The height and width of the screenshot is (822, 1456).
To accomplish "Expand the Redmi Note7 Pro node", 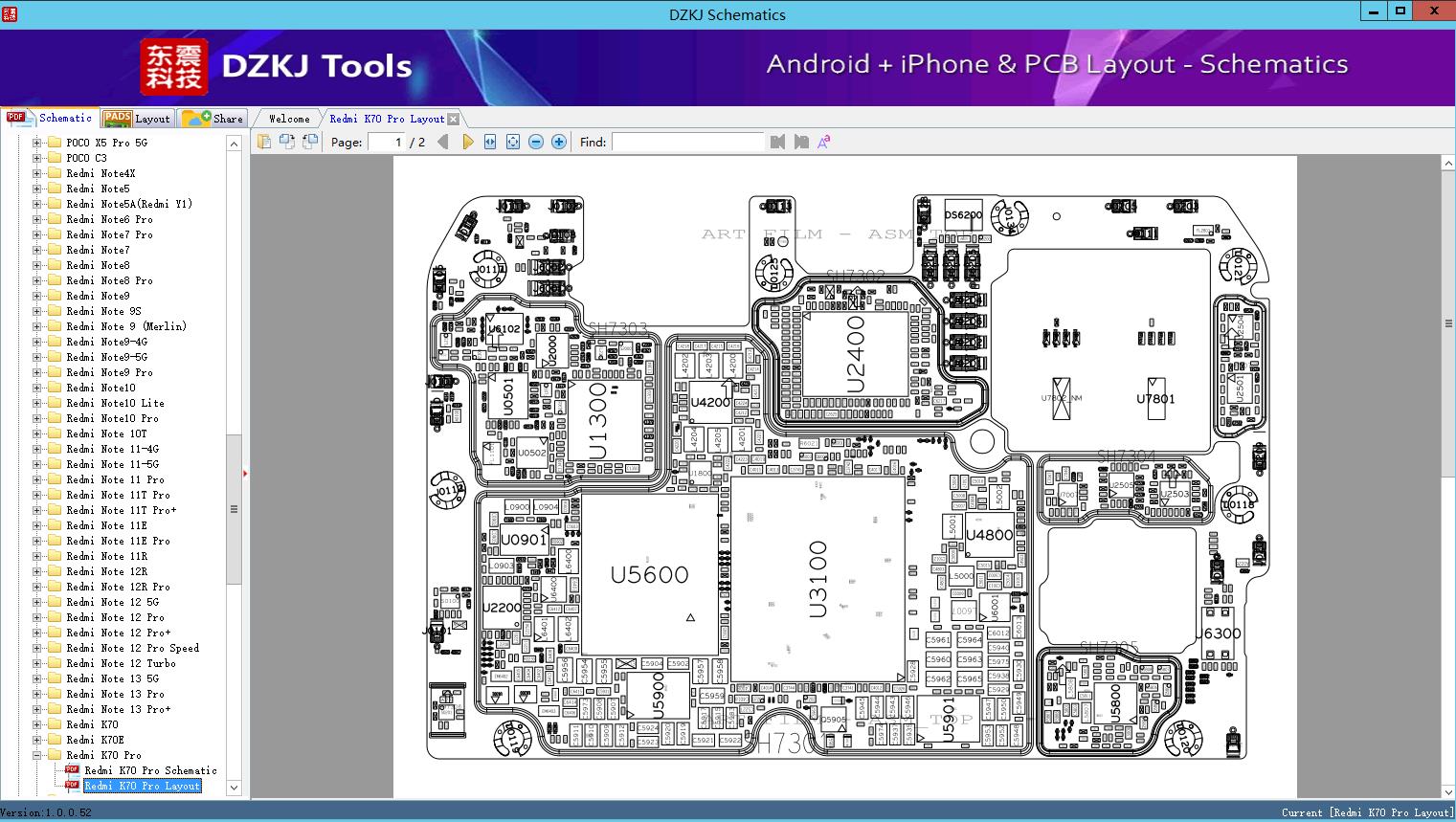I will pyautogui.click(x=37, y=234).
